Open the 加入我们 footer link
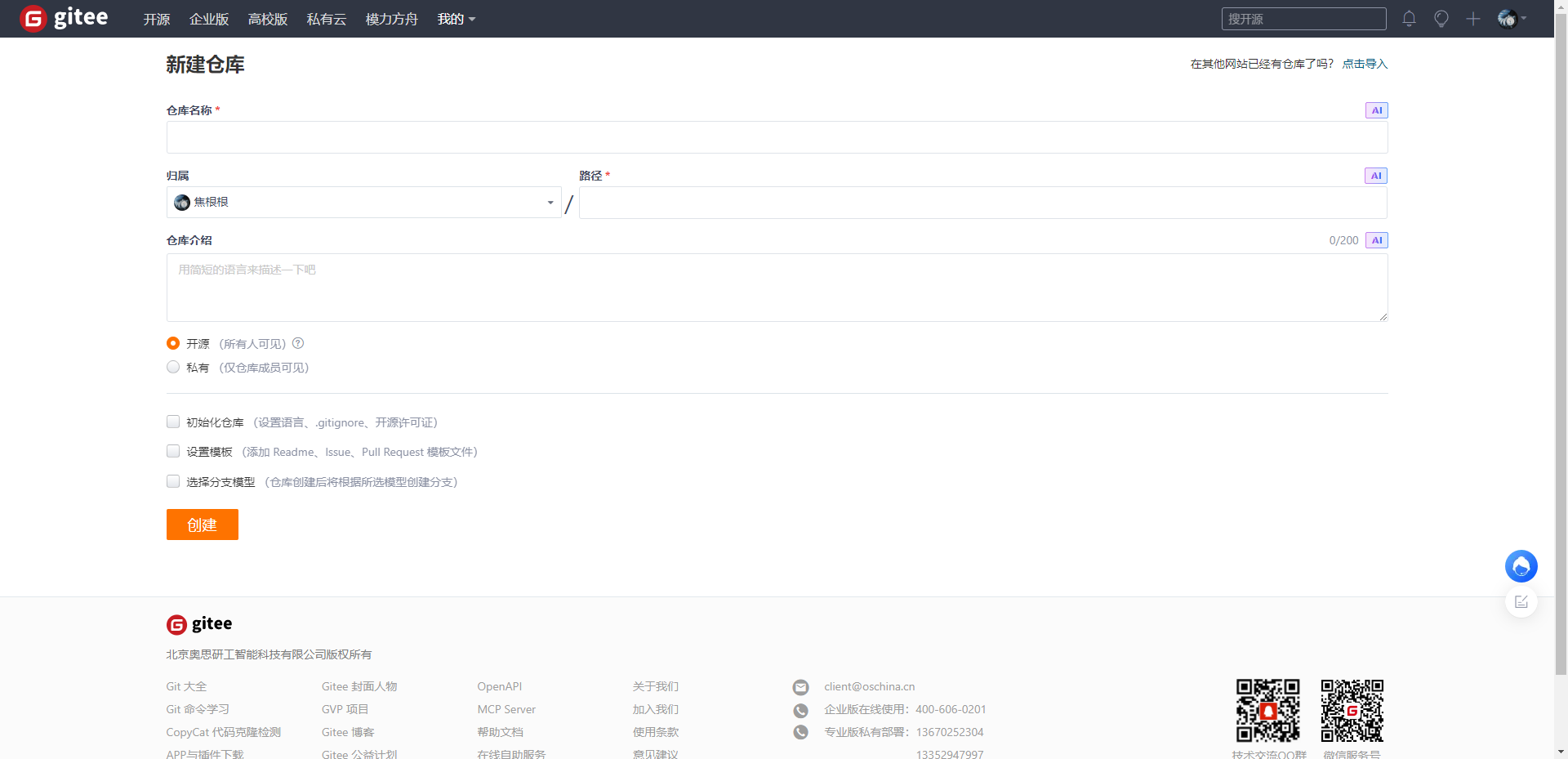 coord(656,709)
